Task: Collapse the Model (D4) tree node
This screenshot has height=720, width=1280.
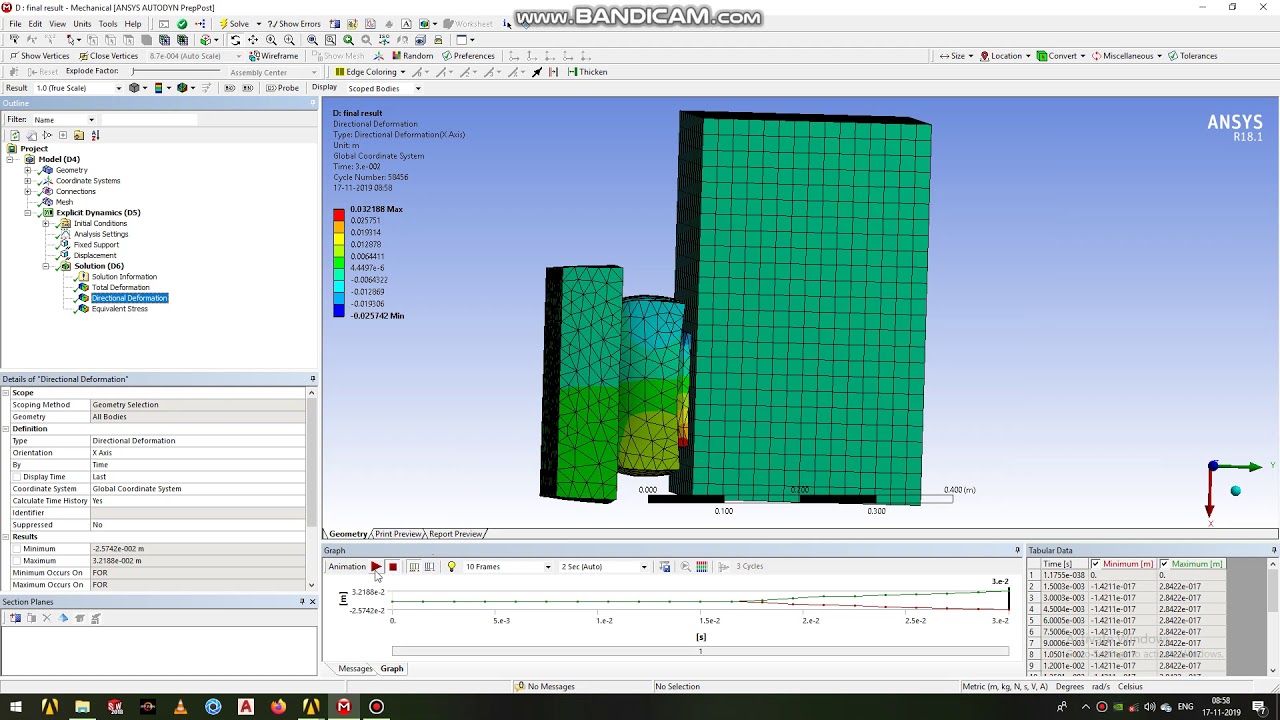Action: pos(10,159)
